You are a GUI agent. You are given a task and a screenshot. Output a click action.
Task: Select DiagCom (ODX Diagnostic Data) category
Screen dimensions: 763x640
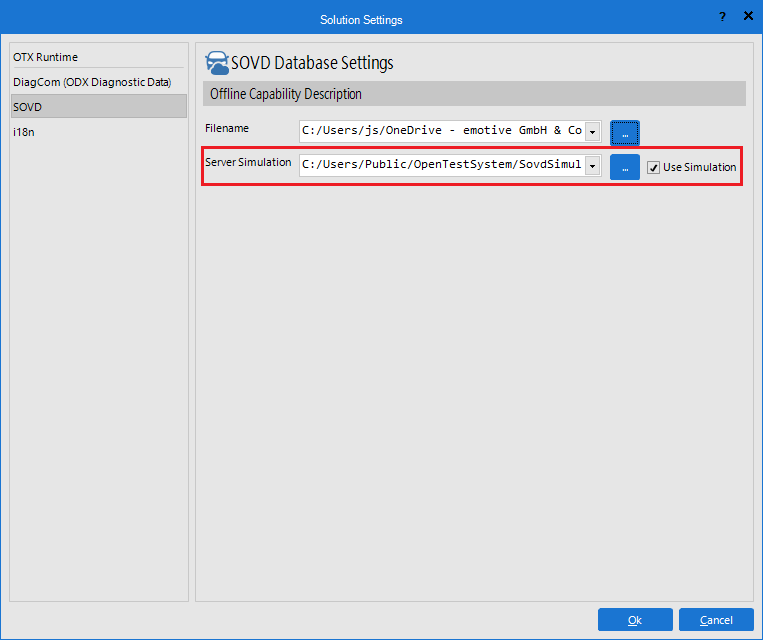click(x=92, y=82)
